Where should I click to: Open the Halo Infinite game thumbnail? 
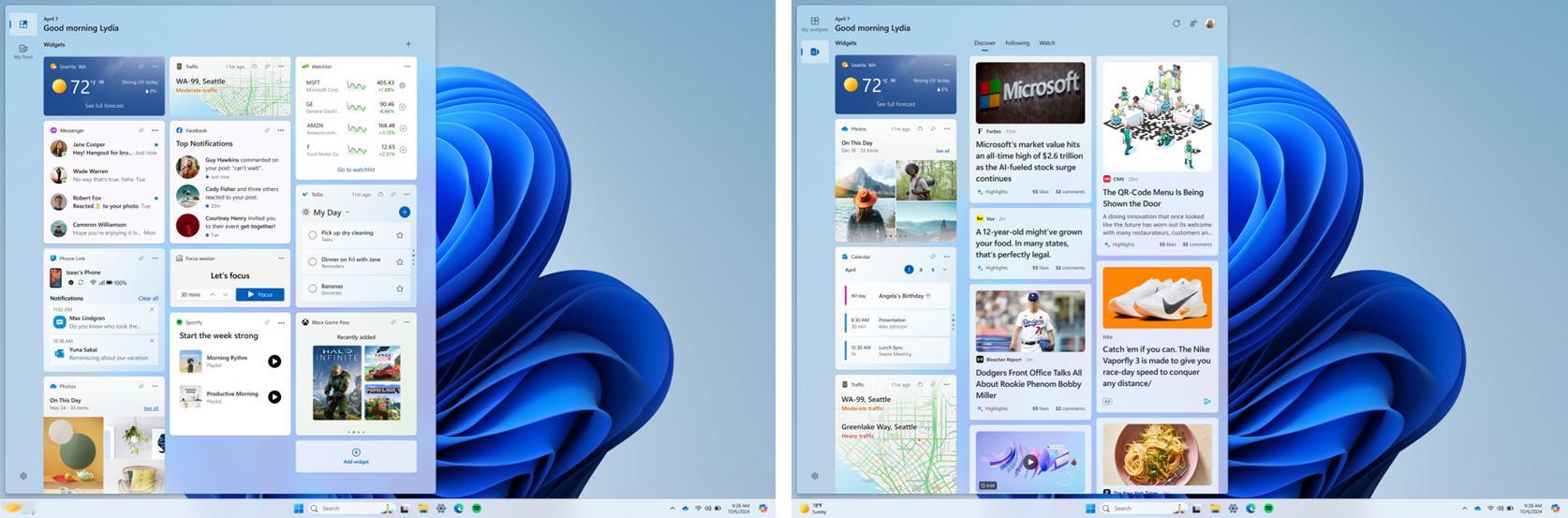tap(337, 382)
